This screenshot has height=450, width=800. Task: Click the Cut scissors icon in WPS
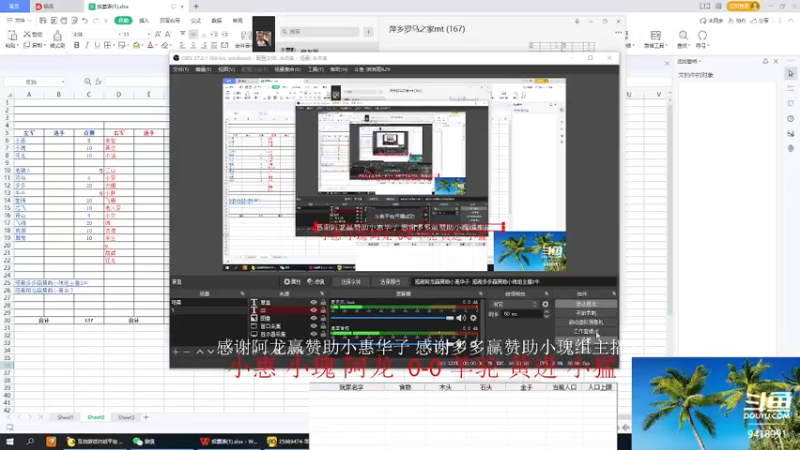point(27,34)
